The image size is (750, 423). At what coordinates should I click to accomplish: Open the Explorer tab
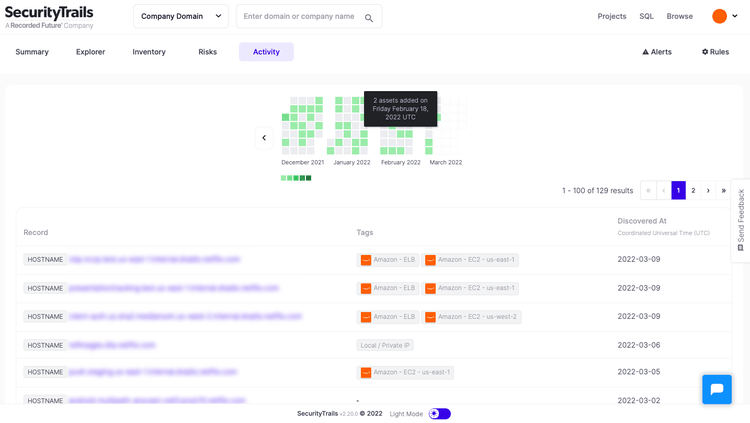(x=90, y=52)
